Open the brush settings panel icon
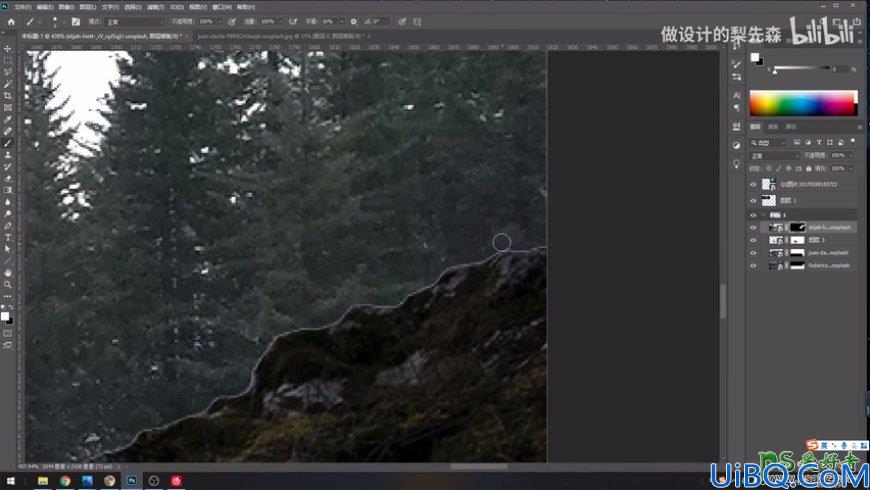Image resolution: width=870 pixels, height=490 pixels. click(75, 22)
